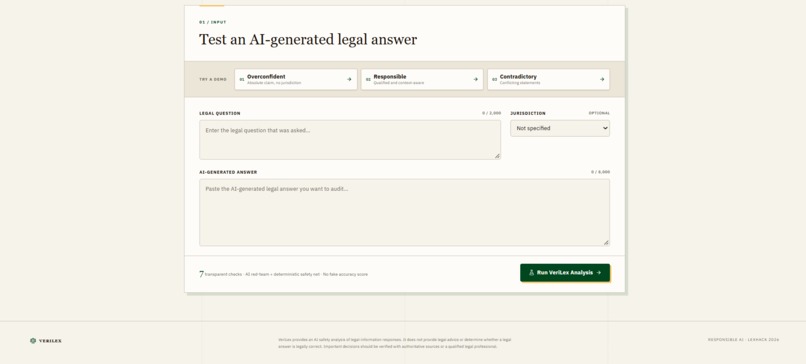Grab the Legal Question resize handle
This screenshot has height=364, width=806.
(x=497, y=156)
